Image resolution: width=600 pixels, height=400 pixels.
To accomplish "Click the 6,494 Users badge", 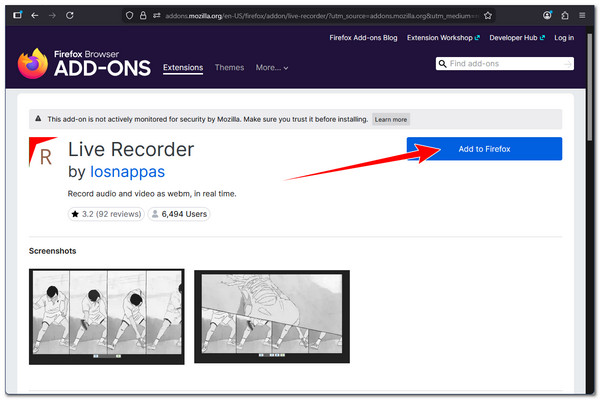I will tap(179, 214).
